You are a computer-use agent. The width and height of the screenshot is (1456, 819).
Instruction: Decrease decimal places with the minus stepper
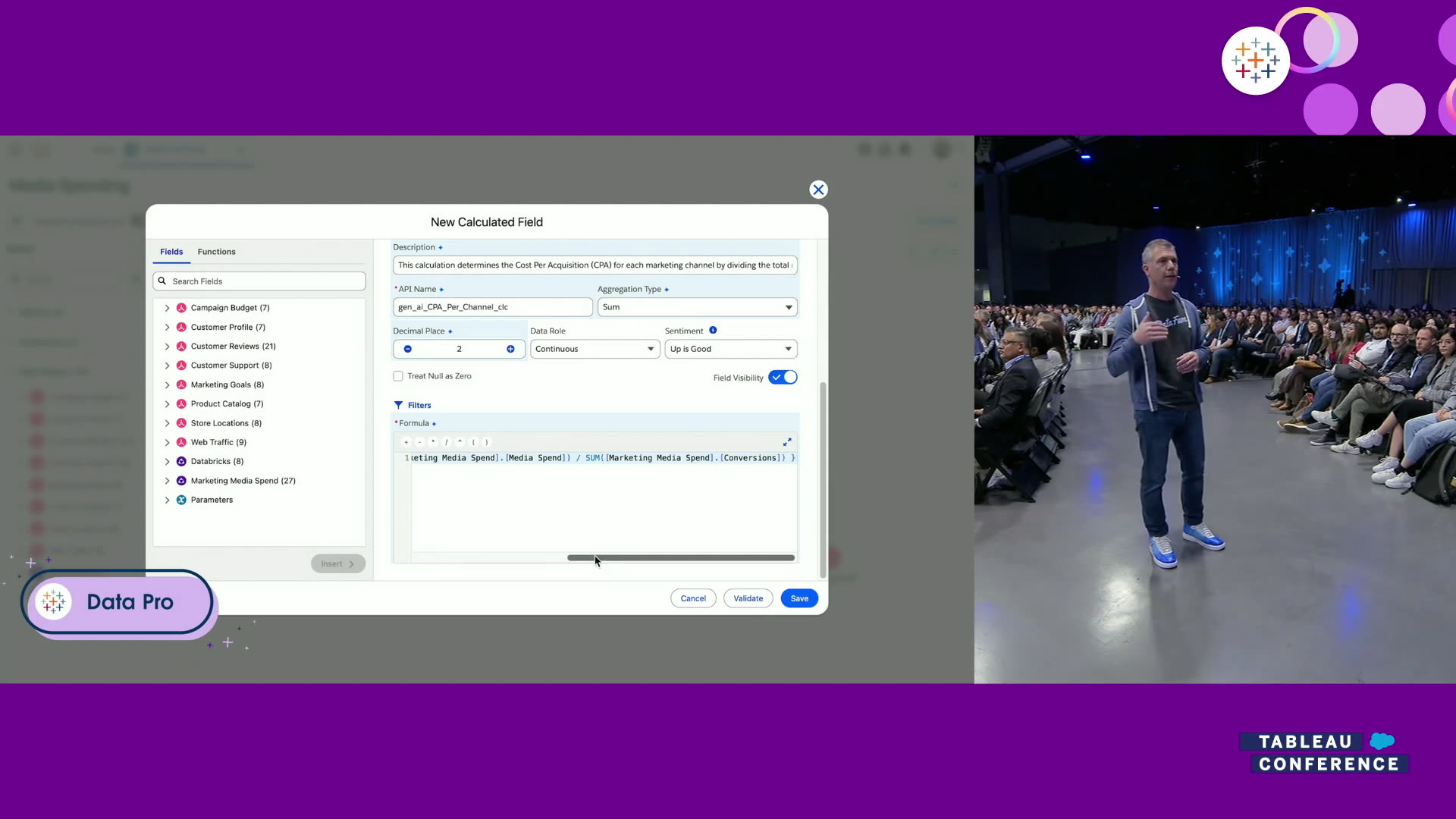pos(408,349)
